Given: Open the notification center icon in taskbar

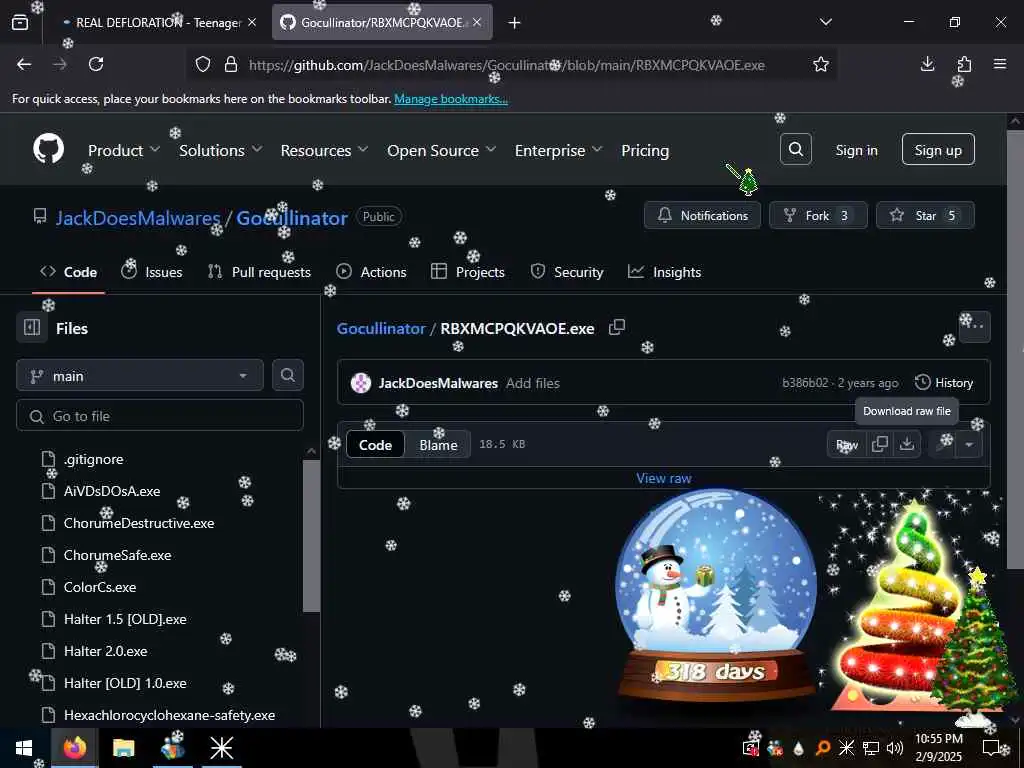Looking at the screenshot, I should (992, 748).
